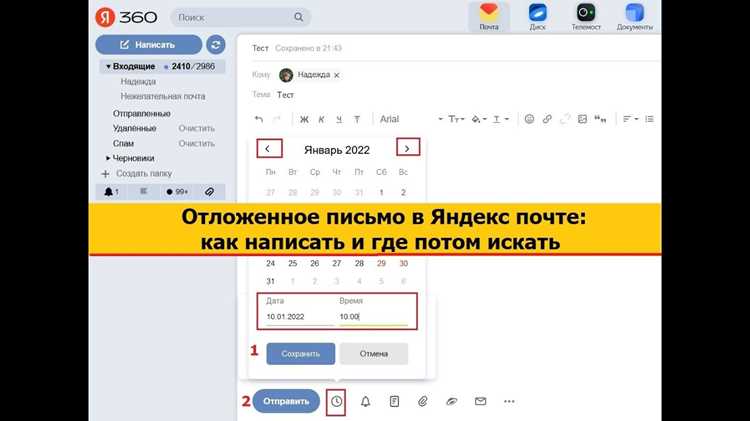Collapse the Входящие folder triangle
The width and height of the screenshot is (750, 421).
(x=108, y=66)
